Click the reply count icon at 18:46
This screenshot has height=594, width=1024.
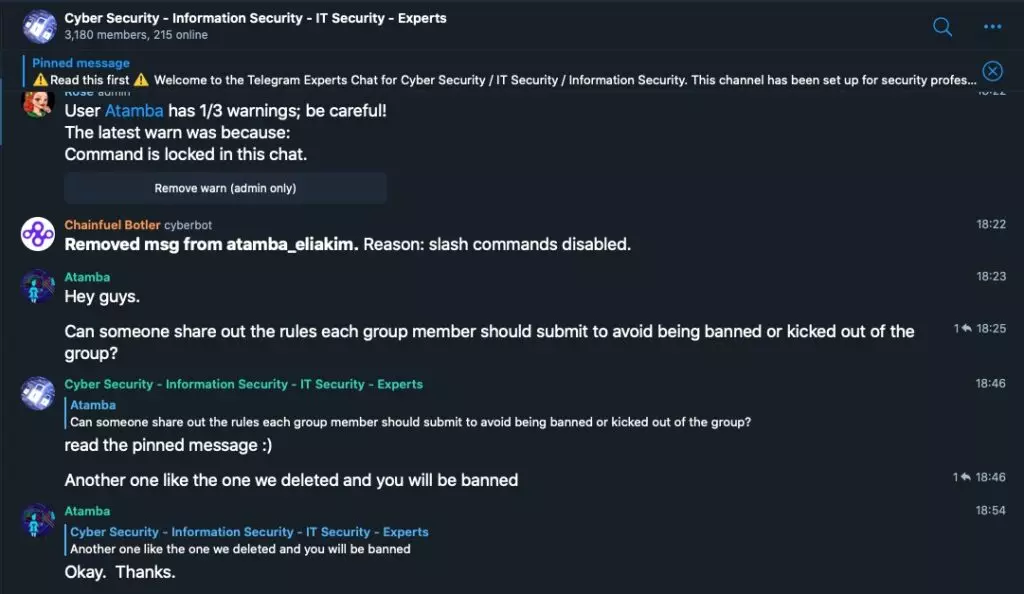(x=962, y=477)
